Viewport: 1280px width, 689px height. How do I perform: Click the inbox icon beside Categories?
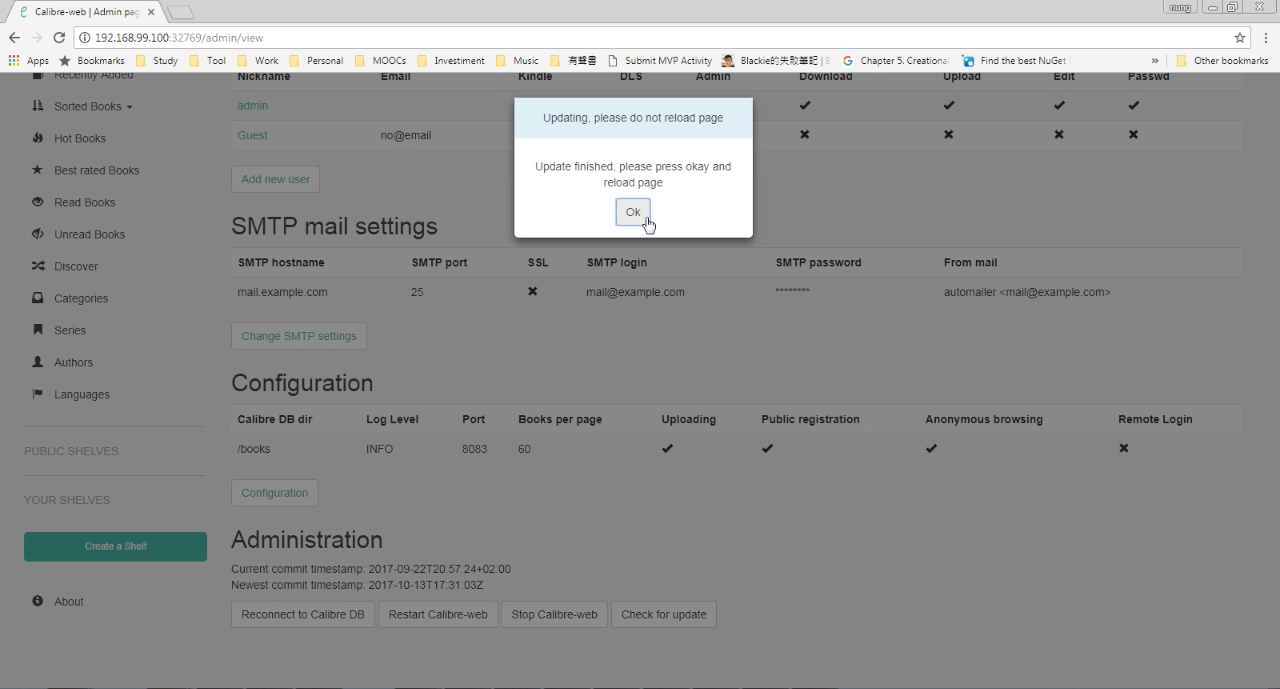coord(38,297)
